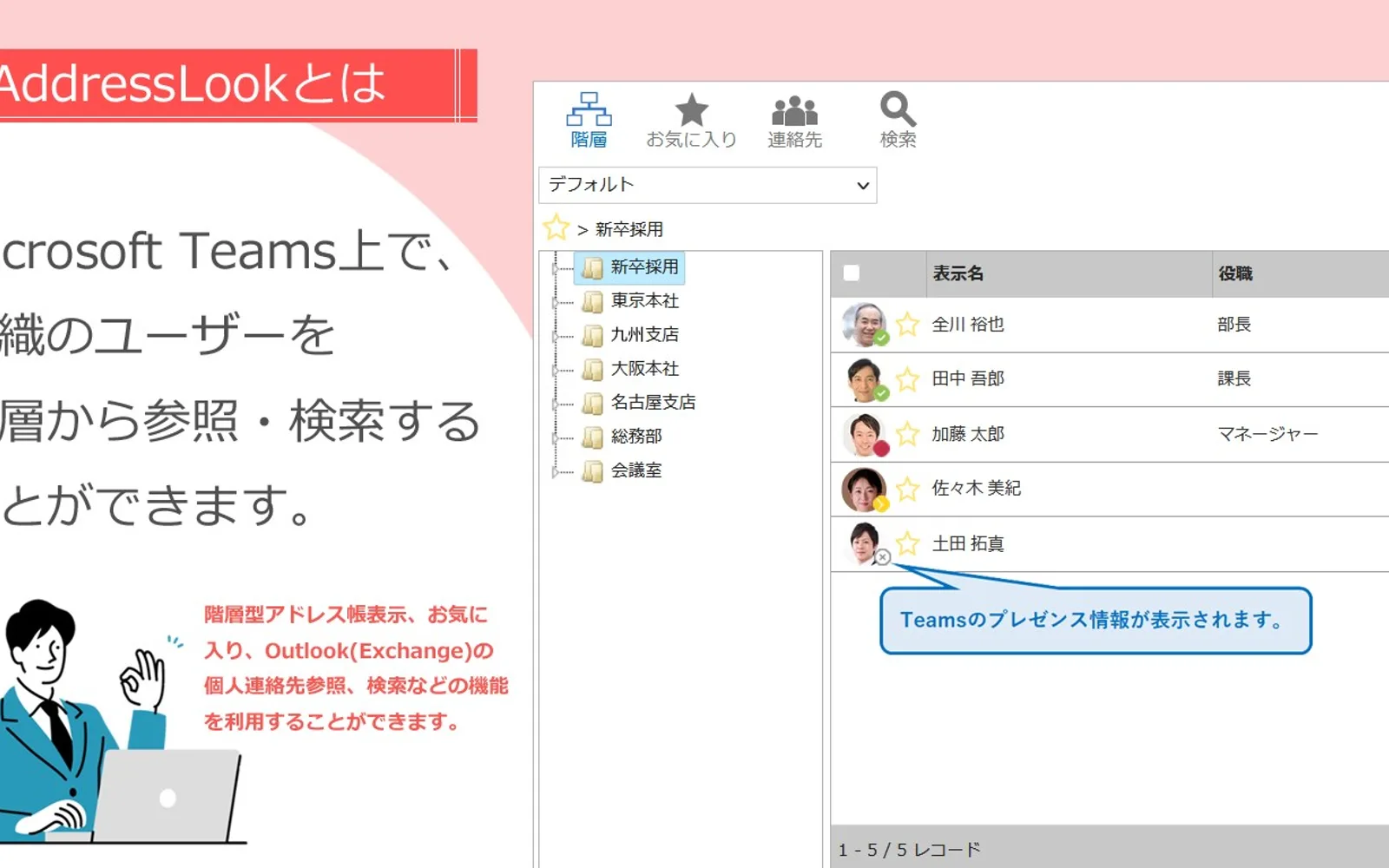Click the 部長 title cell
The image size is (1389, 868).
coord(1234,325)
